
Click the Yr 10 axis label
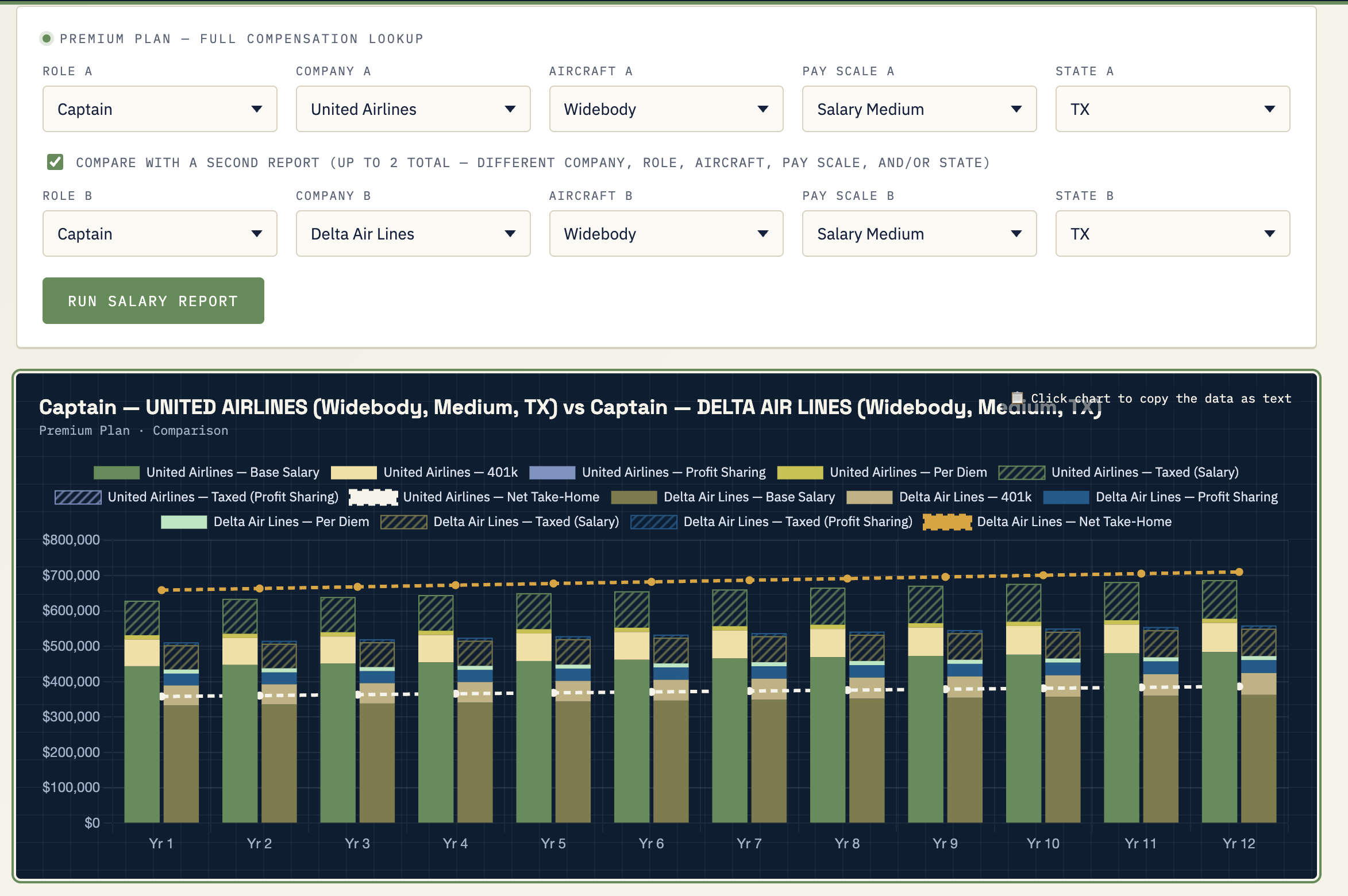click(x=1043, y=843)
